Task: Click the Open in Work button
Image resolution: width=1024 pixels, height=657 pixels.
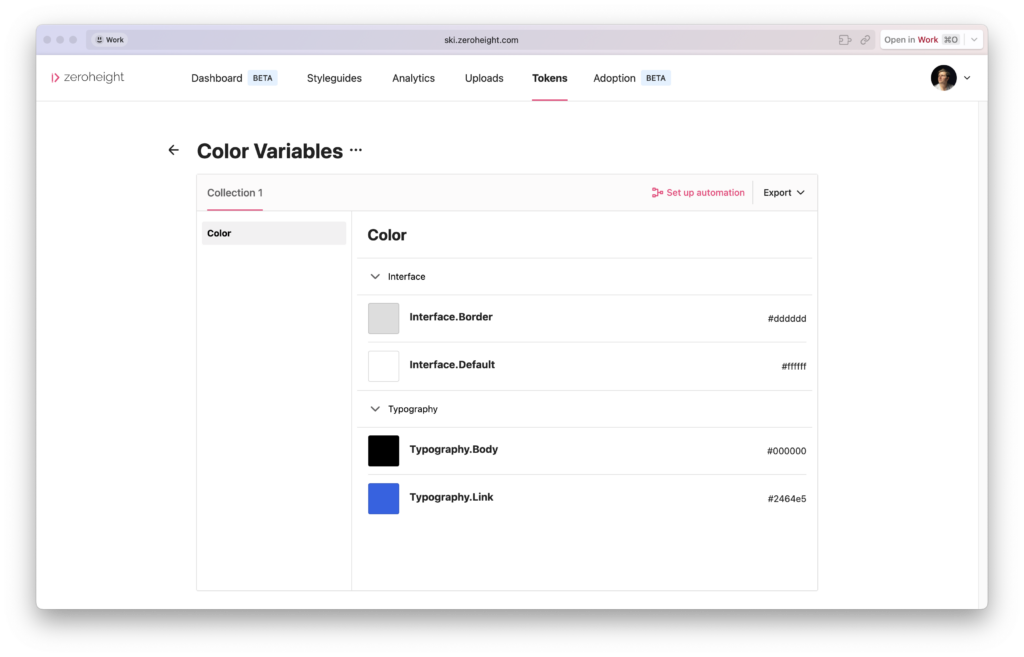Action: tap(921, 40)
